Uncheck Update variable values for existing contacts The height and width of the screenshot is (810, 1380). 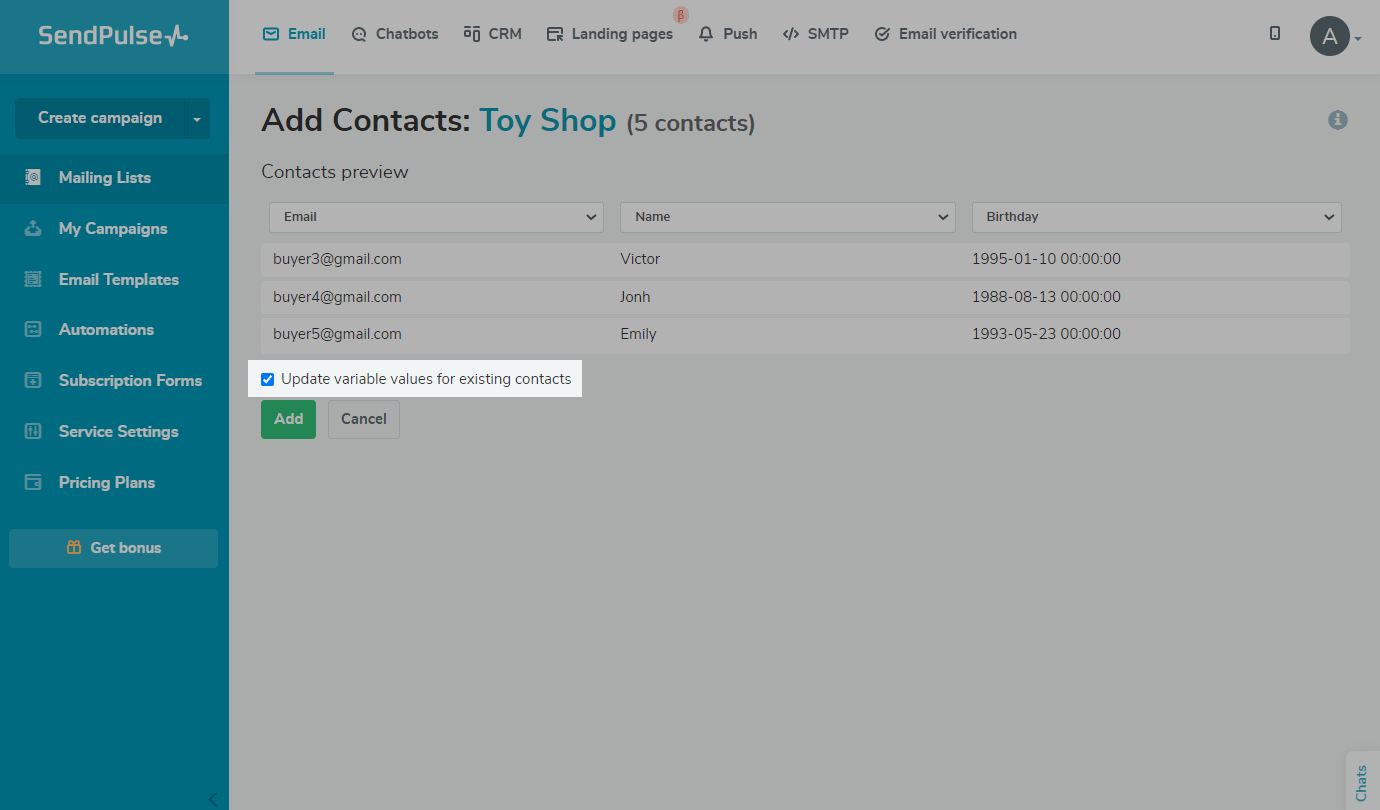point(267,379)
